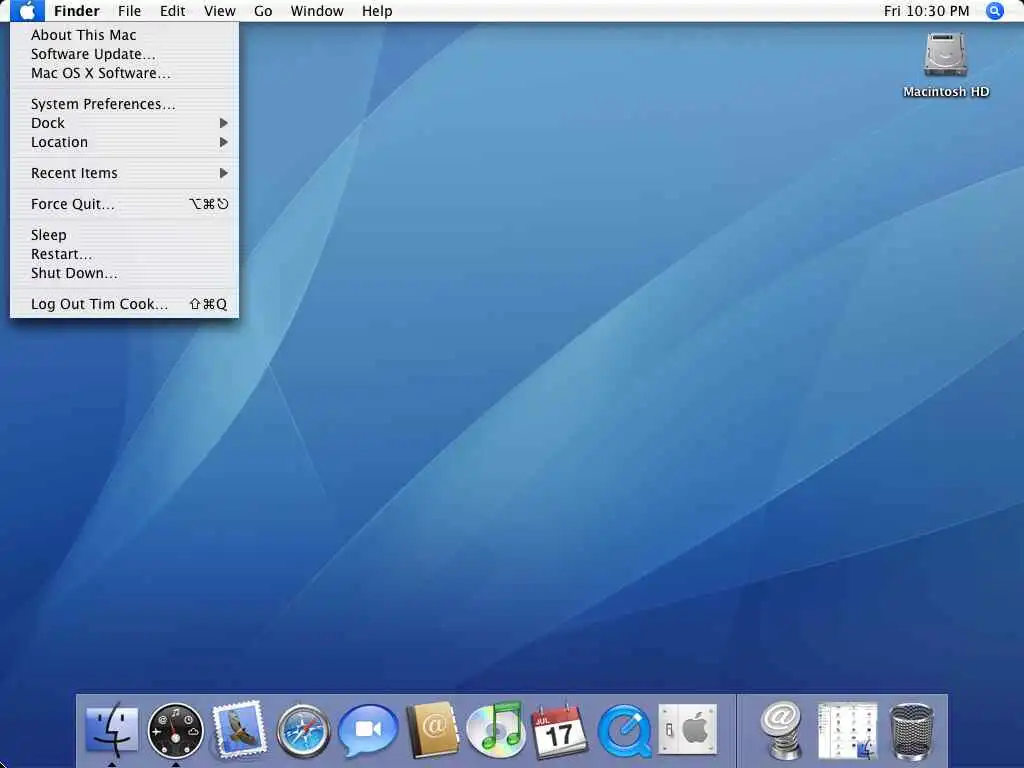
Task: Close the Apple menu via Apple logo
Action: coord(27,11)
